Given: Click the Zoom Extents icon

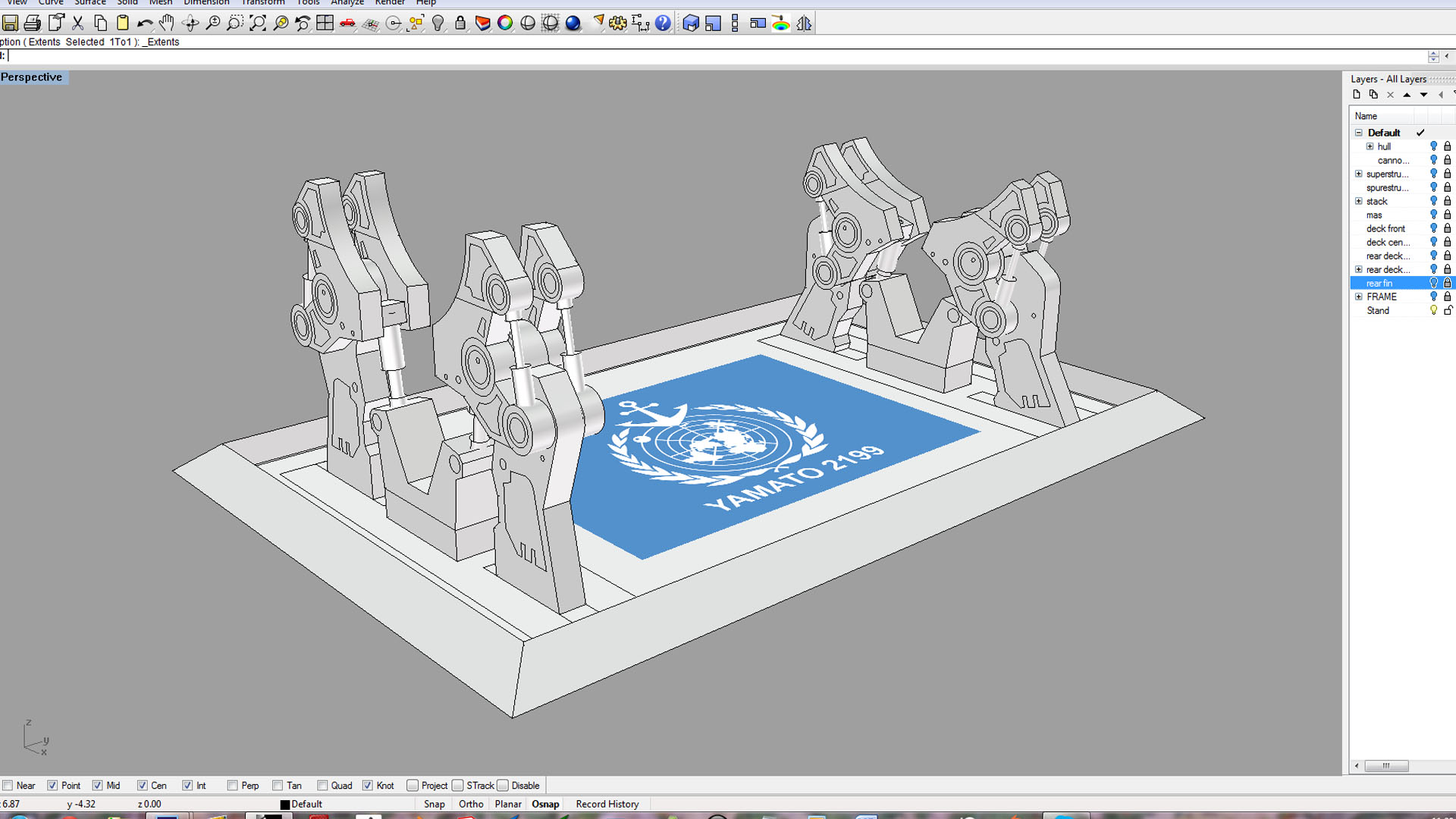Looking at the screenshot, I should click(258, 24).
